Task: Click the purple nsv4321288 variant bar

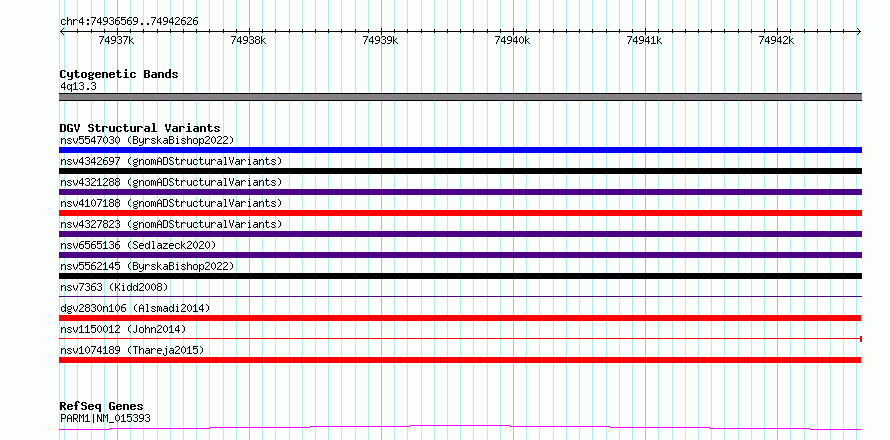Action: pos(460,192)
